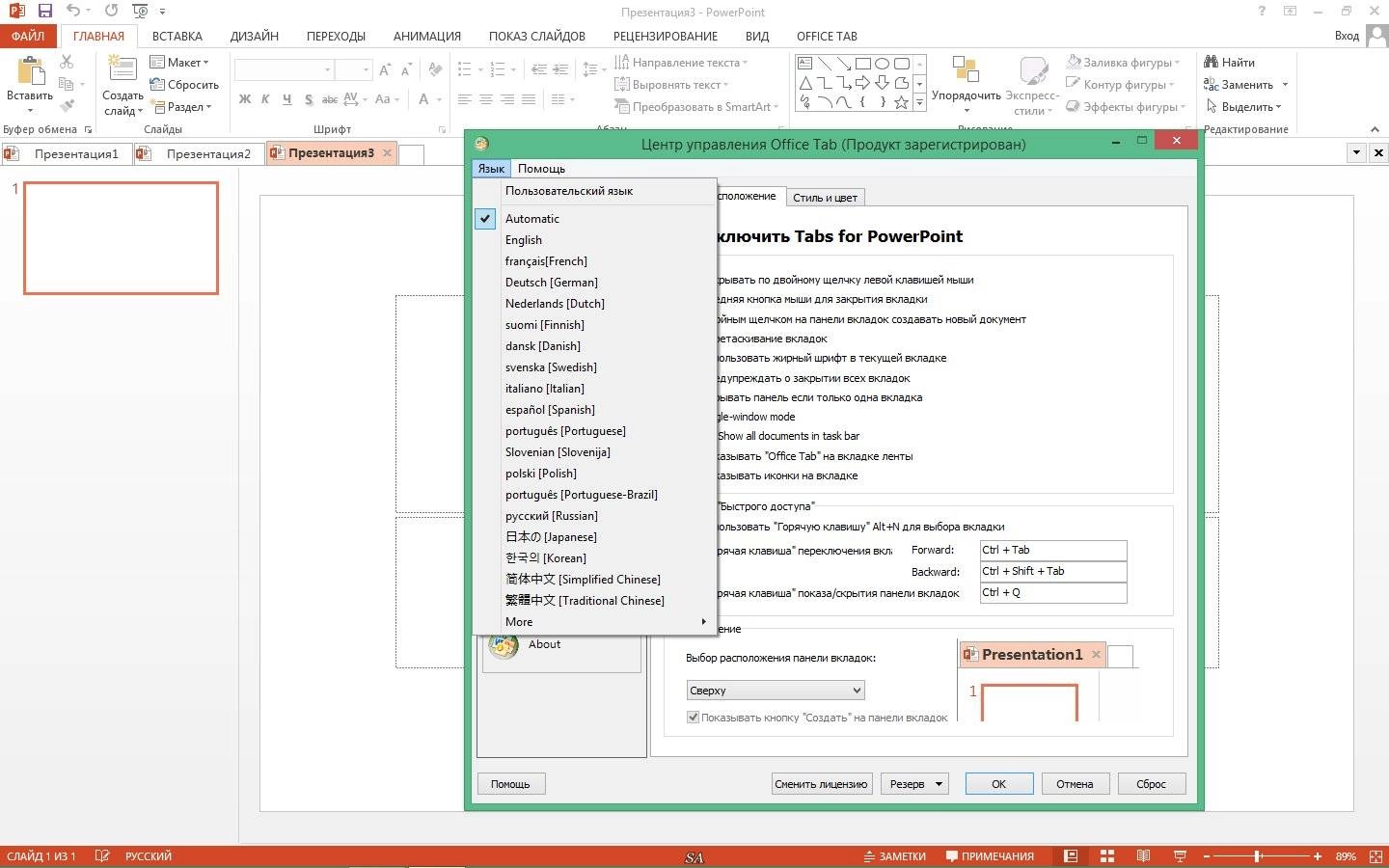Toggle bold (Ж) formatting
Screen dimensions: 1389x868
coord(245,98)
